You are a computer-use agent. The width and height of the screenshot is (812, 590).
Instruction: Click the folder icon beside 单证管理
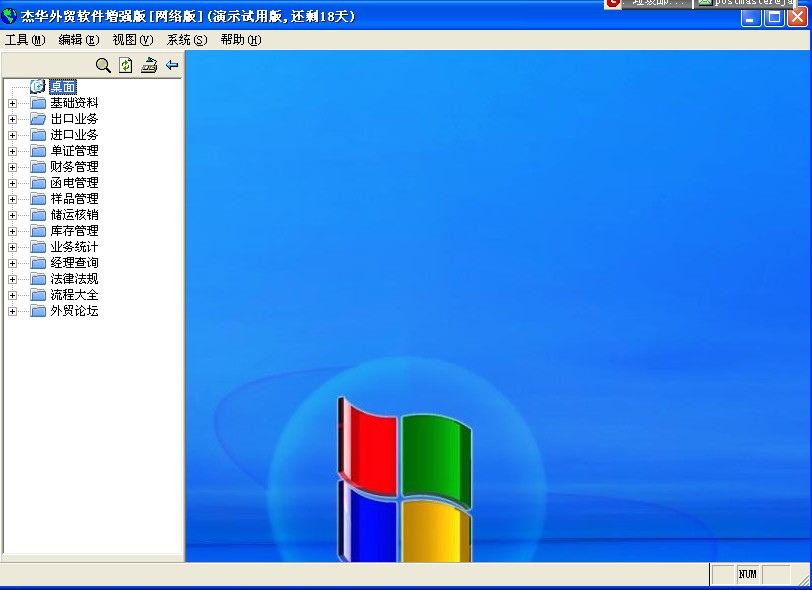pyautogui.click(x=38, y=151)
